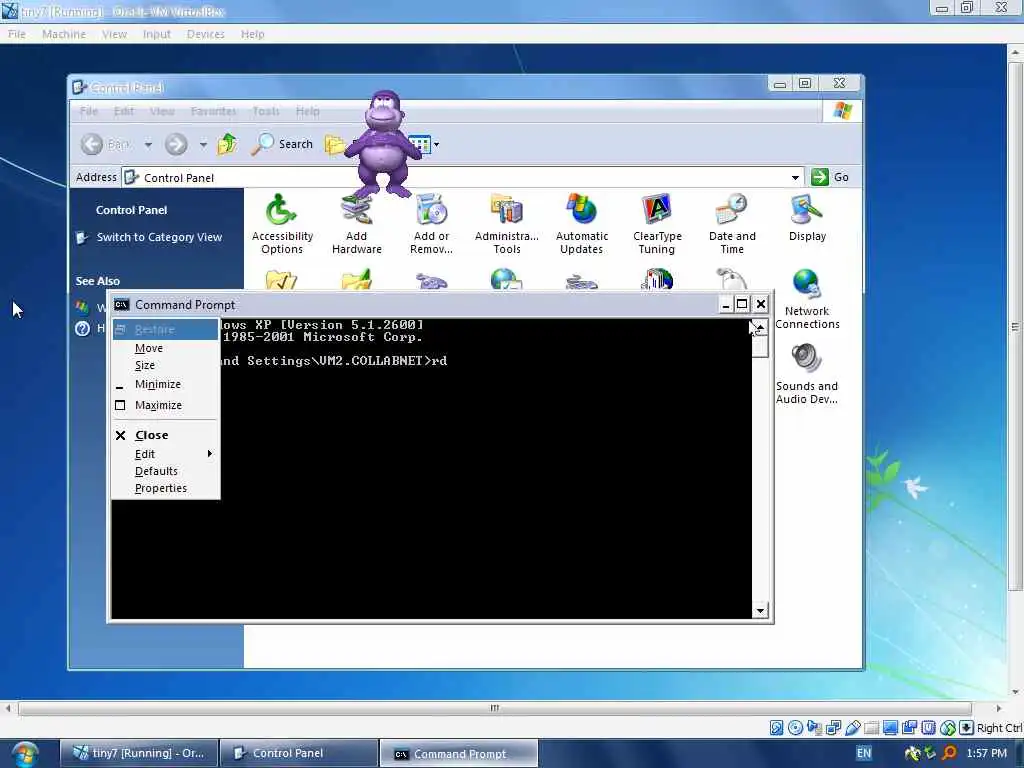
Task: Click the VirtualBox optical disk status icon
Action: [795, 728]
